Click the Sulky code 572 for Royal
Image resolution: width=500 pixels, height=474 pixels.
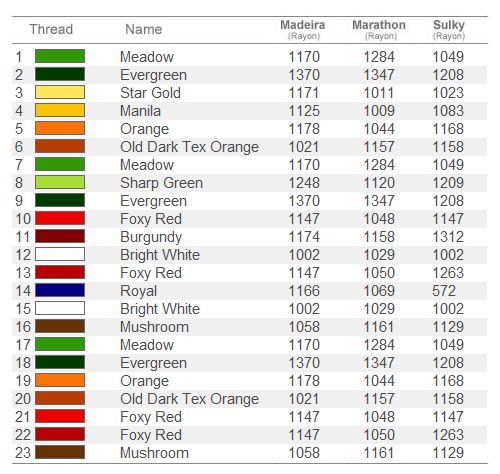point(444,291)
